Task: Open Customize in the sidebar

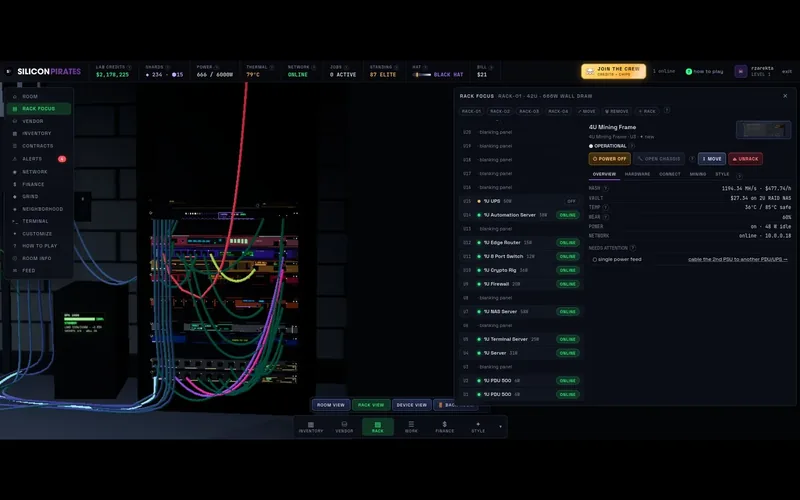Action: coord(39,234)
